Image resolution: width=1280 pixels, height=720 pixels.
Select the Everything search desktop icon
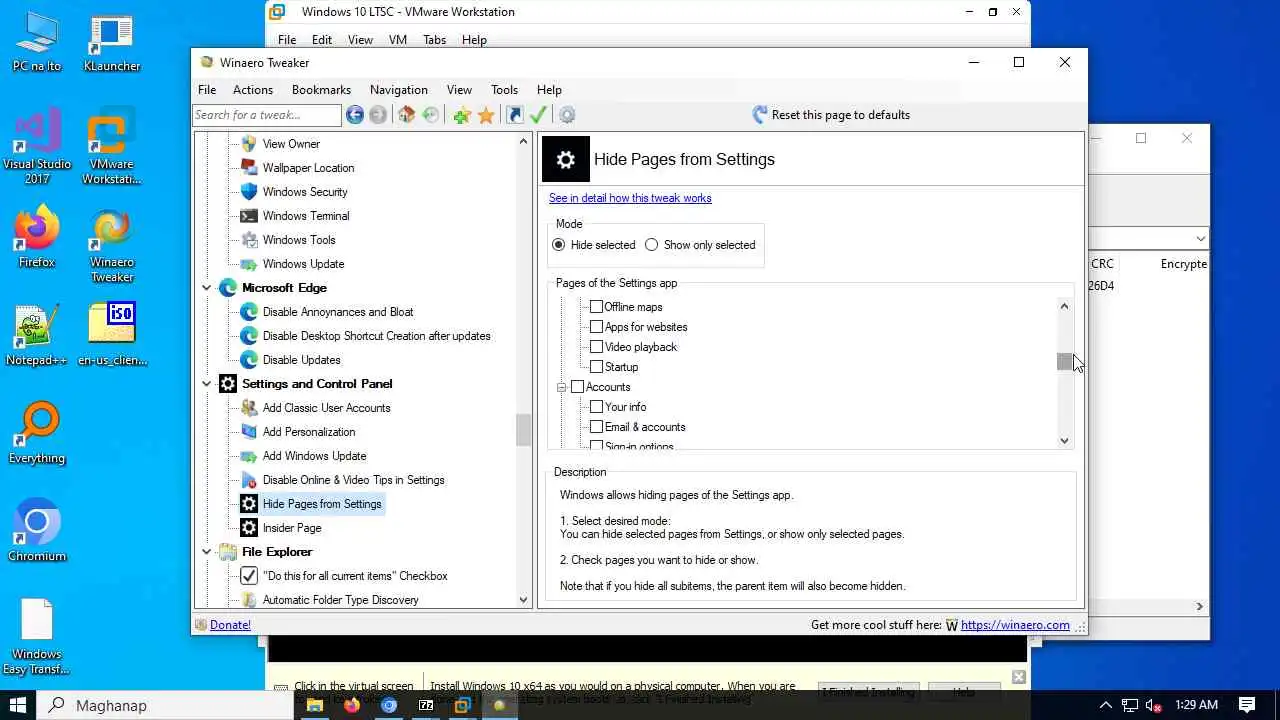(x=37, y=433)
